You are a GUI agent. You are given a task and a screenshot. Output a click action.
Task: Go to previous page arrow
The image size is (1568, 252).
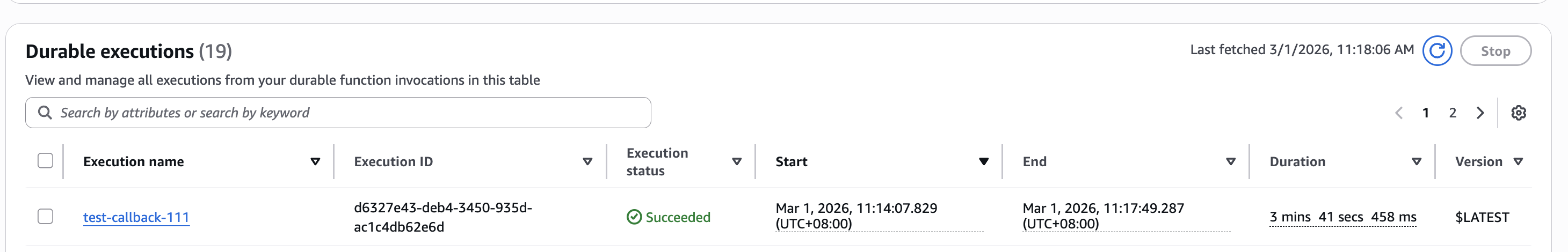[1399, 113]
